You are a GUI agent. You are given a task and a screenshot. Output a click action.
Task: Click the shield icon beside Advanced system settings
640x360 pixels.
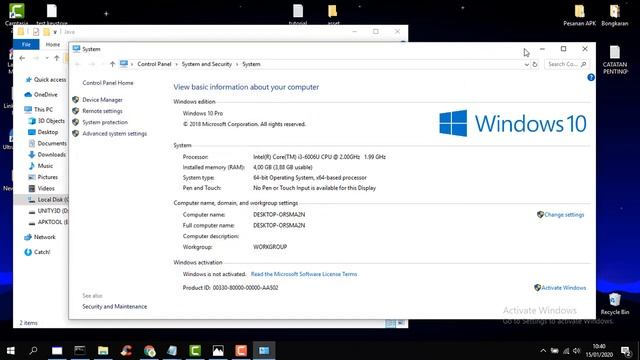pyautogui.click(x=76, y=133)
